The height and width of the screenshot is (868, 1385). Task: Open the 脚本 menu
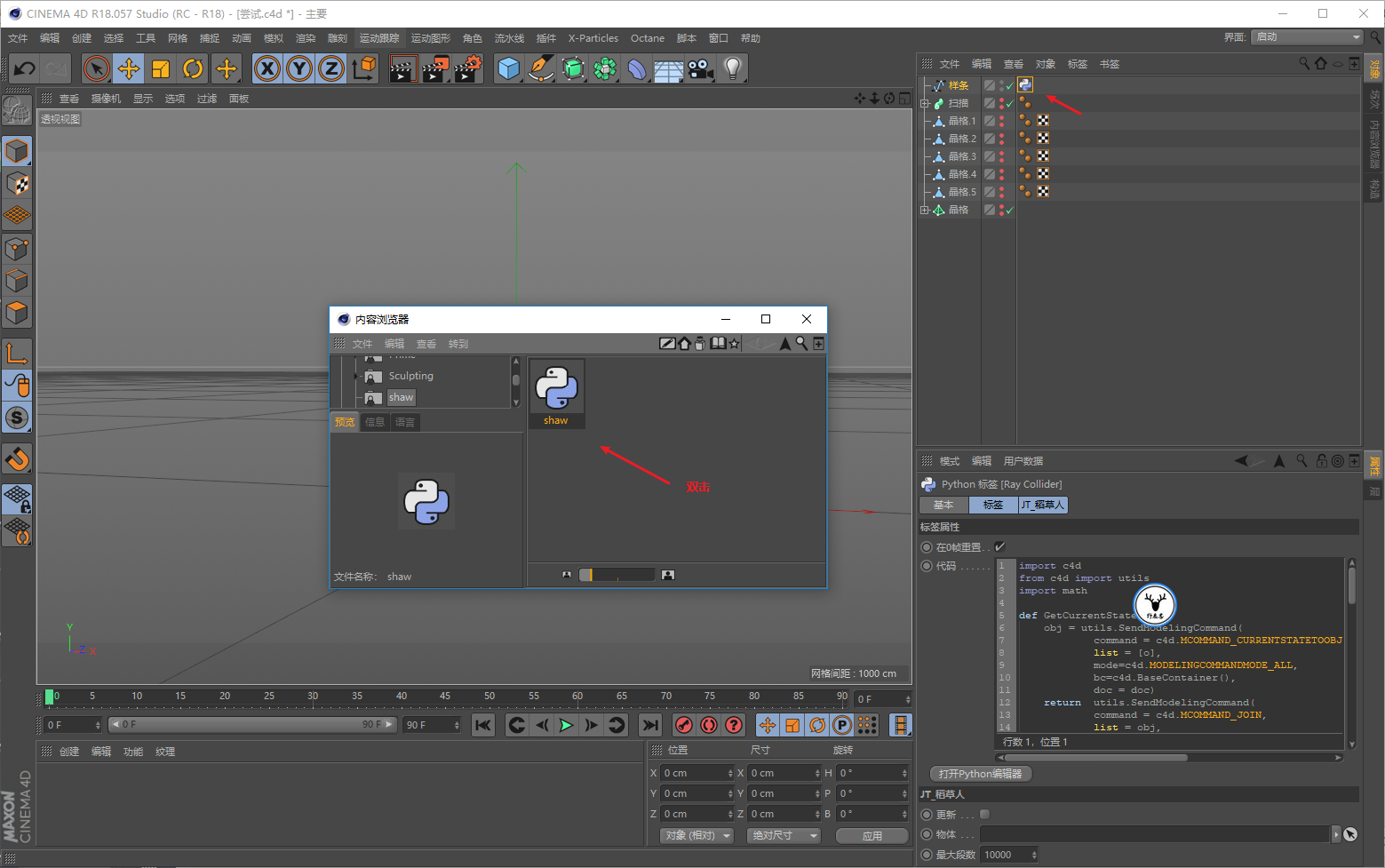(x=687, y=38)
